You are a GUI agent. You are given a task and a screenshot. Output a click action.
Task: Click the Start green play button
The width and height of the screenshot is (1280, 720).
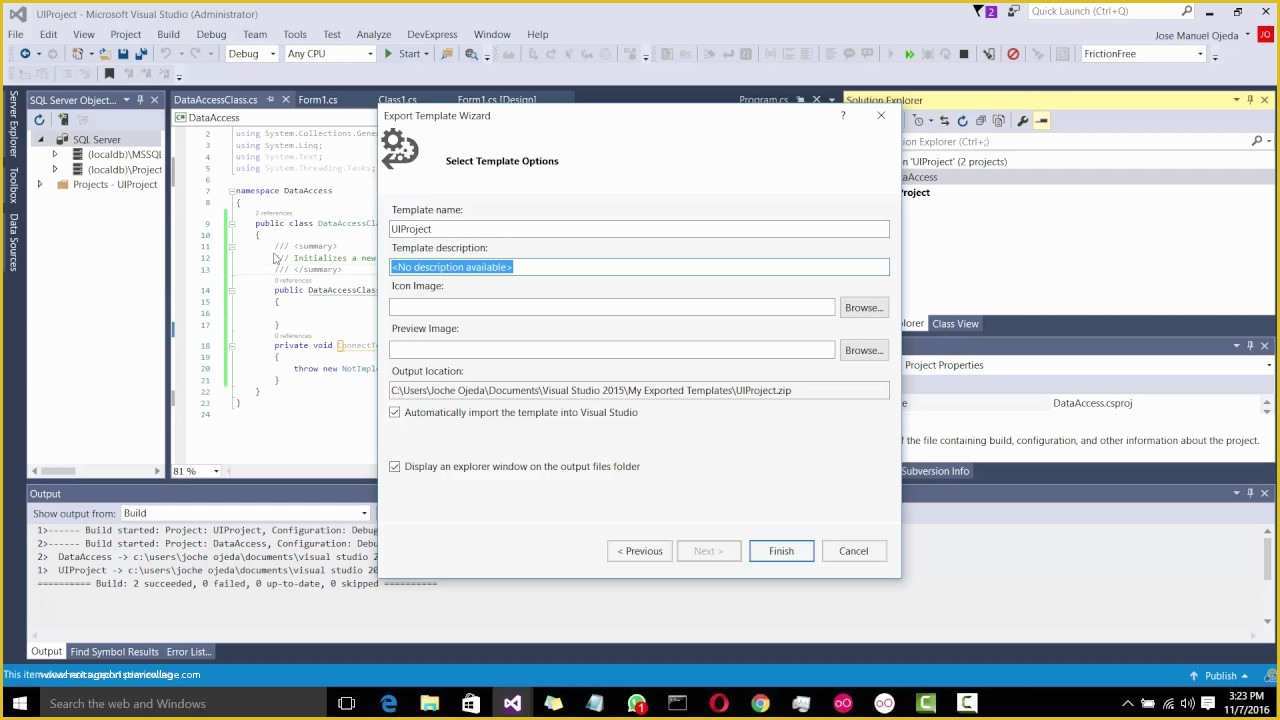click(x=388, y=54)
